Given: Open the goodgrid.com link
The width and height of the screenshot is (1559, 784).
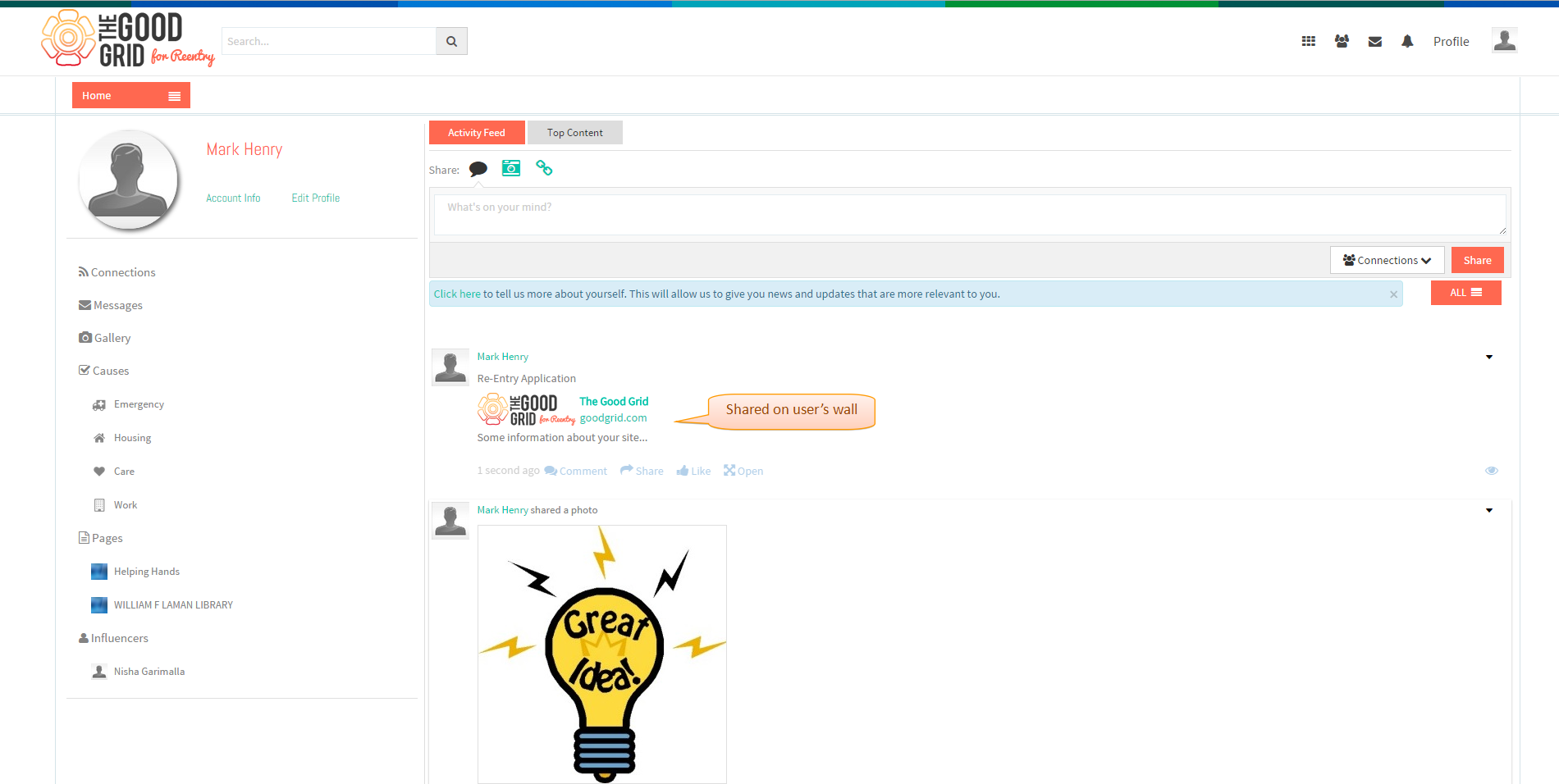Looking at the screenshot, I should pyautogui.click(x=613, y=418).
